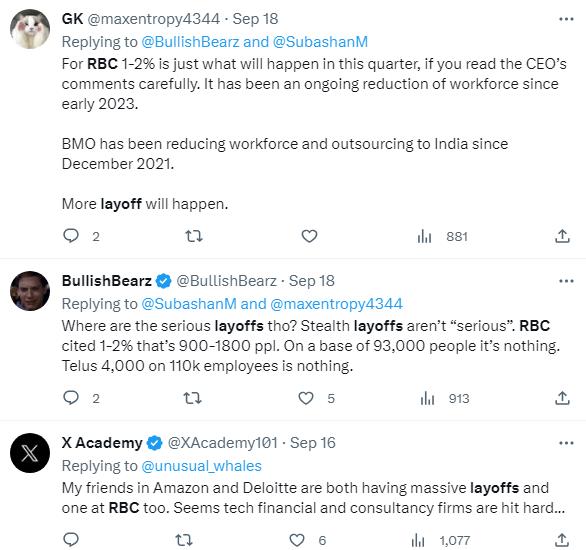Reply to GK's tweet about RBC
The height and width of the screenshot is (550, 586).
(x=71, y=236)
